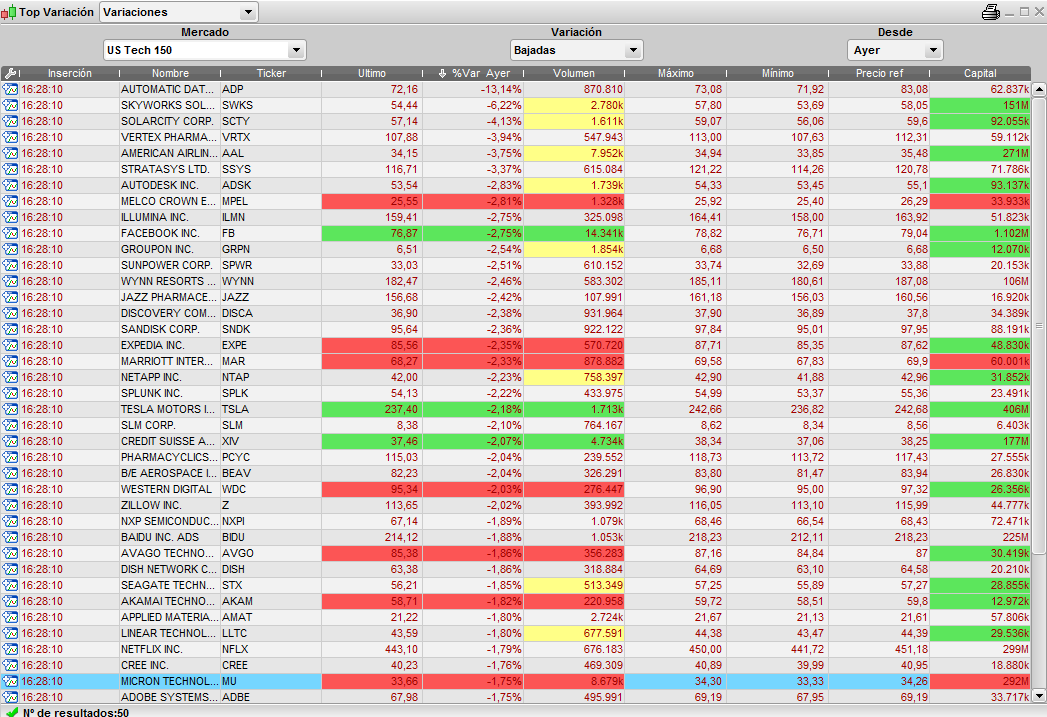
Task: Sort by the Inserción column header
Action: 69,73
